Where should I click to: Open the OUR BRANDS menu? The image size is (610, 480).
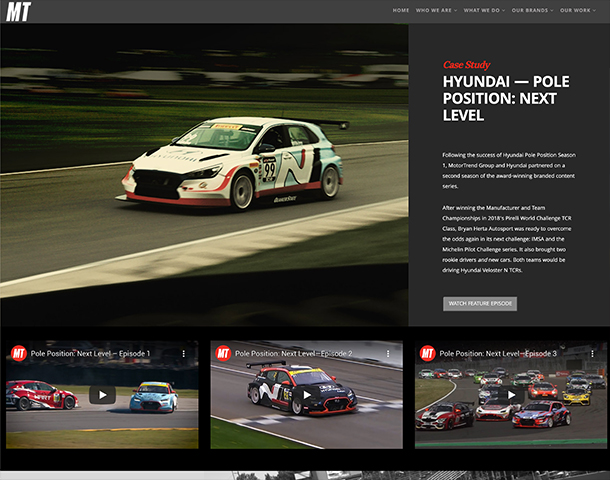(529, 11)
